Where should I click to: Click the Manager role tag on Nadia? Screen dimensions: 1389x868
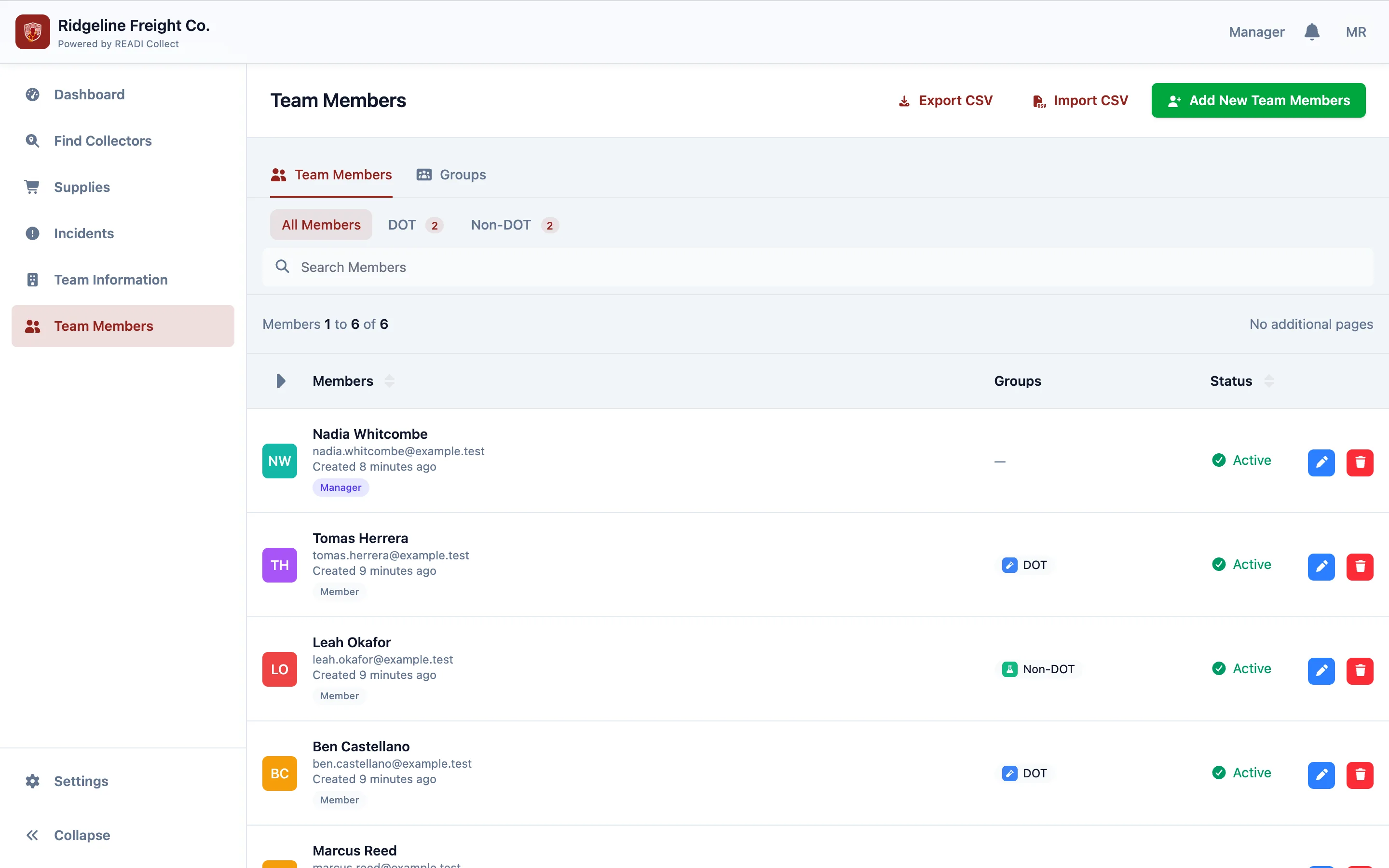point(340,488)
